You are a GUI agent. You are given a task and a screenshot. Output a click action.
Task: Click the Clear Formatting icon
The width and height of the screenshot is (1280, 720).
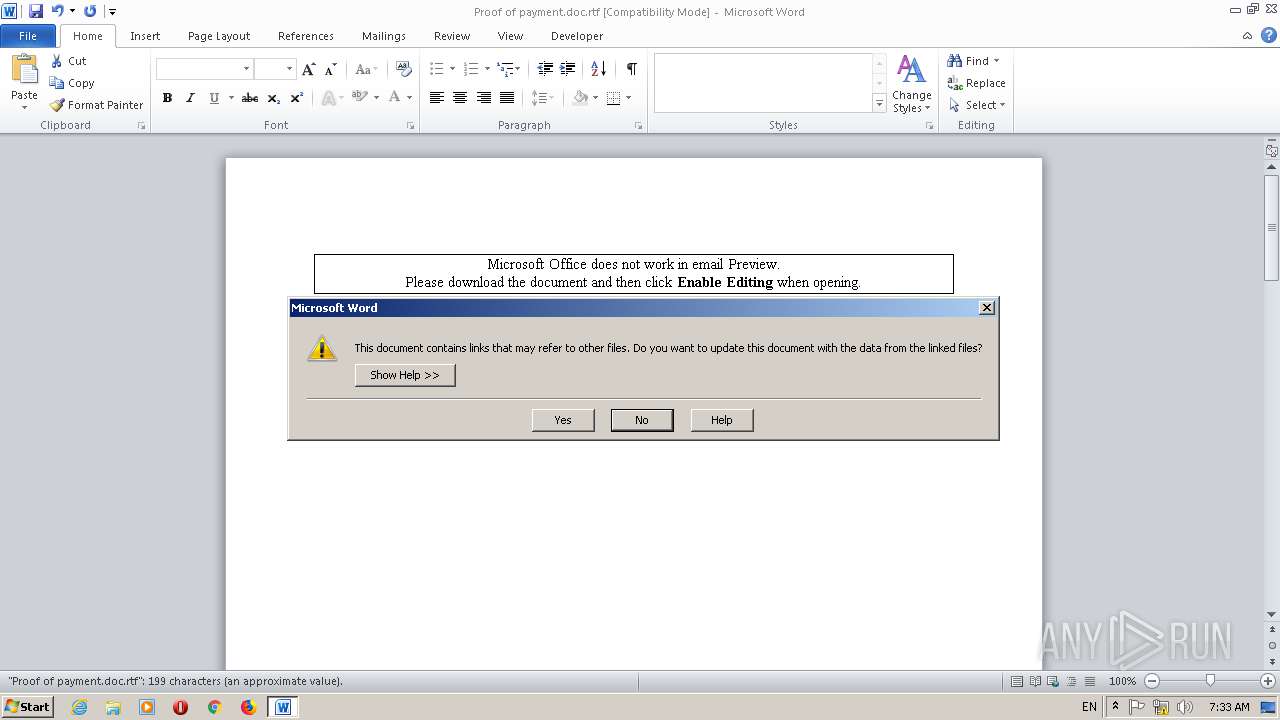coord(404,69)
